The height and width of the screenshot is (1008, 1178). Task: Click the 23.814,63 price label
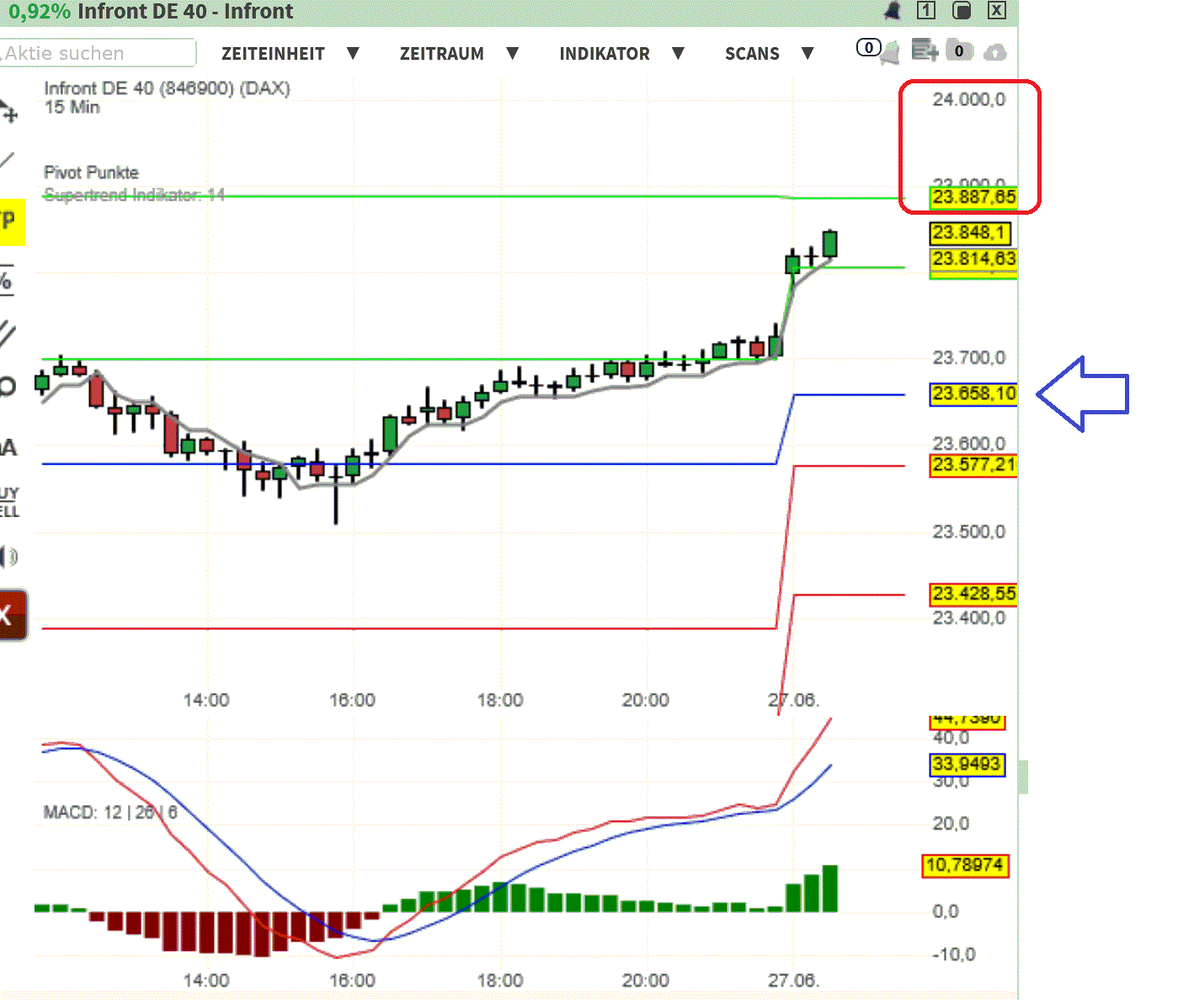[x=973, y=259]
